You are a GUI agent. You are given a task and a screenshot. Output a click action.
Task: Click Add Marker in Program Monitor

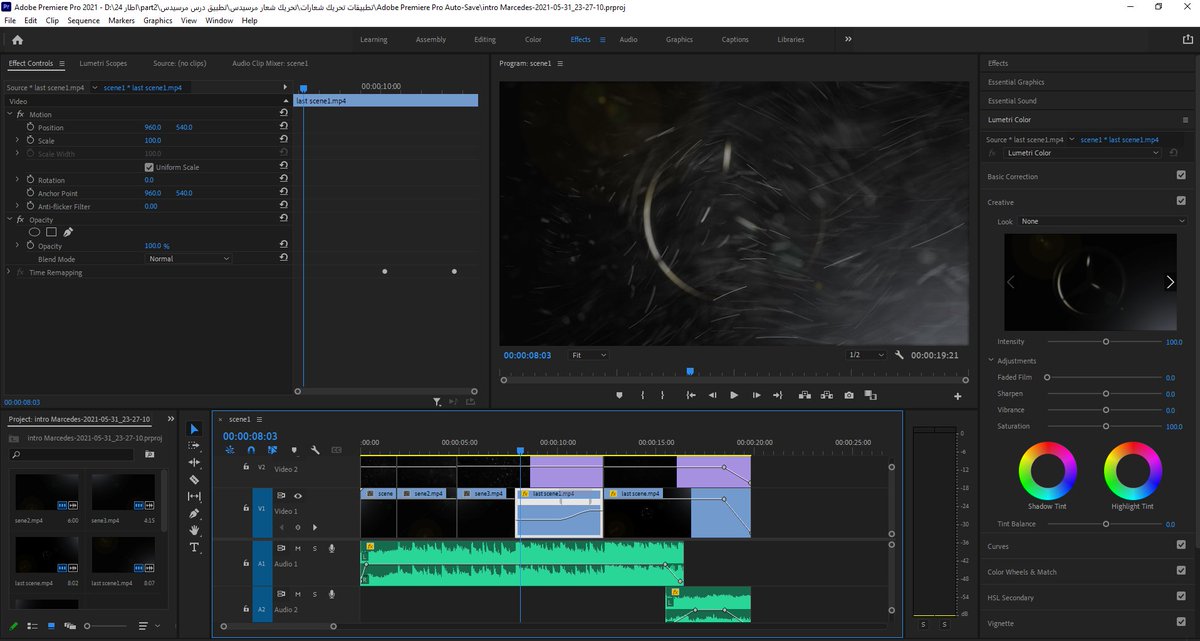click(x=619, y=395)
